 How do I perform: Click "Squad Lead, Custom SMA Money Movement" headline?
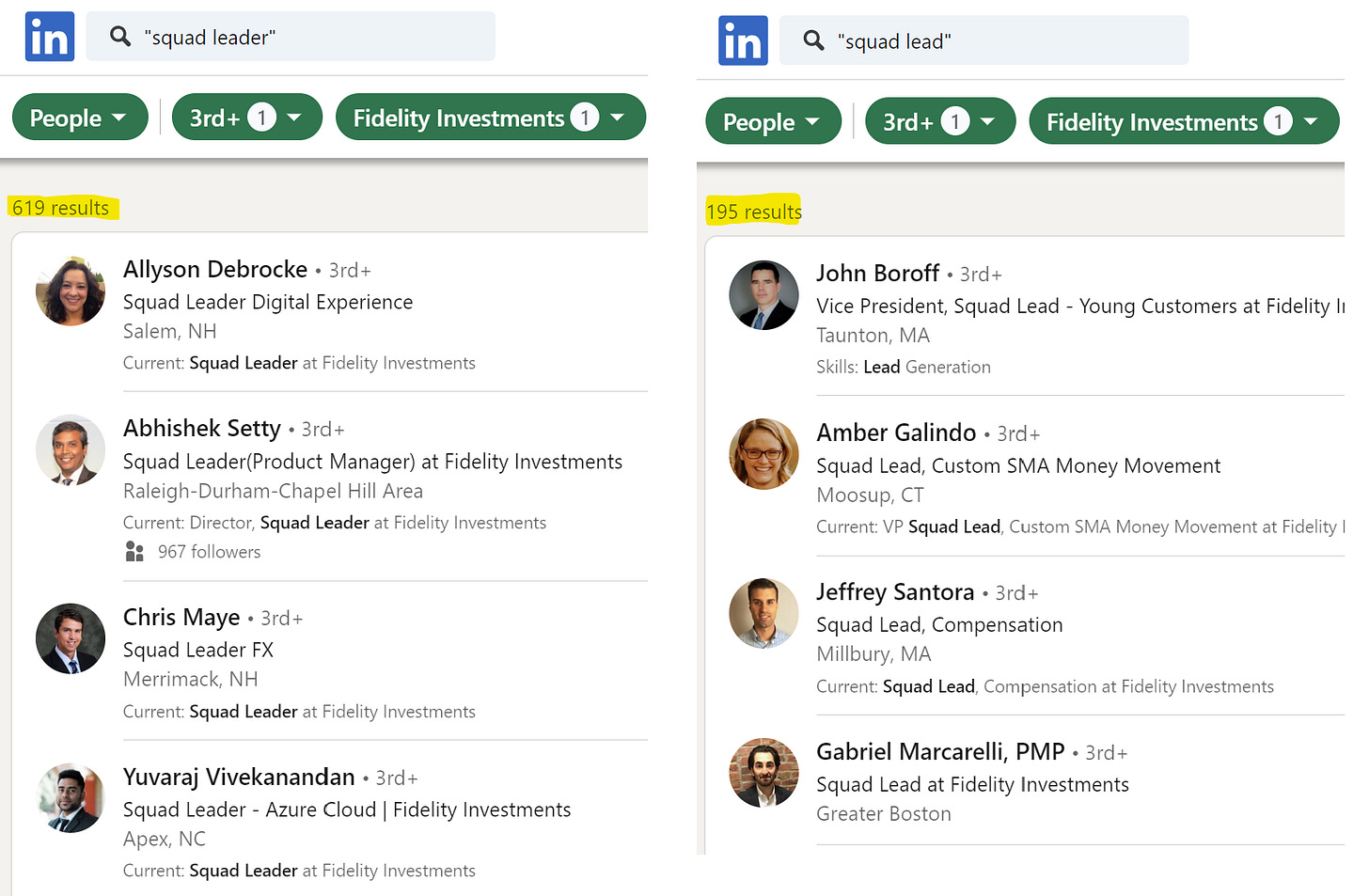click(1018, 465)
